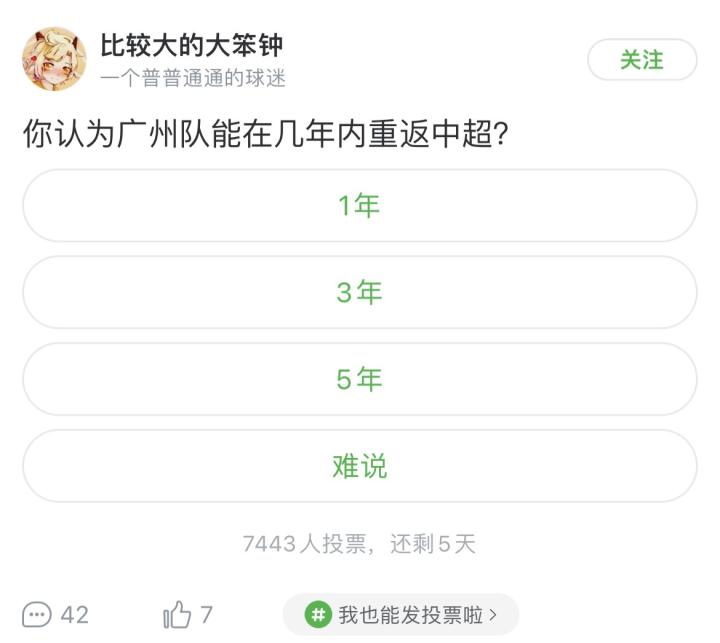
Task: Choose the 3年 poll option
Action: (360, 292)
